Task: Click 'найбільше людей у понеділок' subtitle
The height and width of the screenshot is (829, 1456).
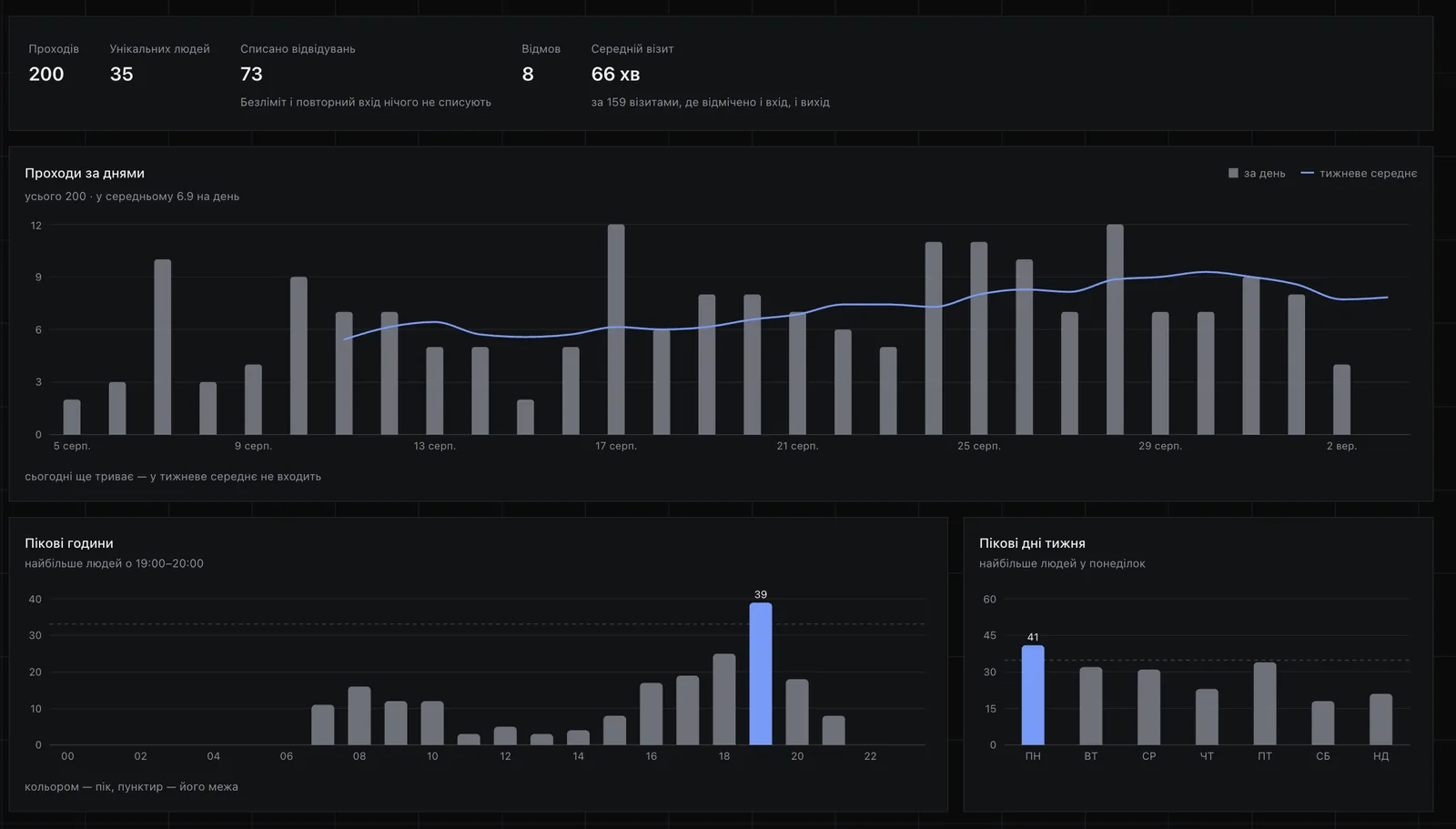Action: (x=1062, y=564)
